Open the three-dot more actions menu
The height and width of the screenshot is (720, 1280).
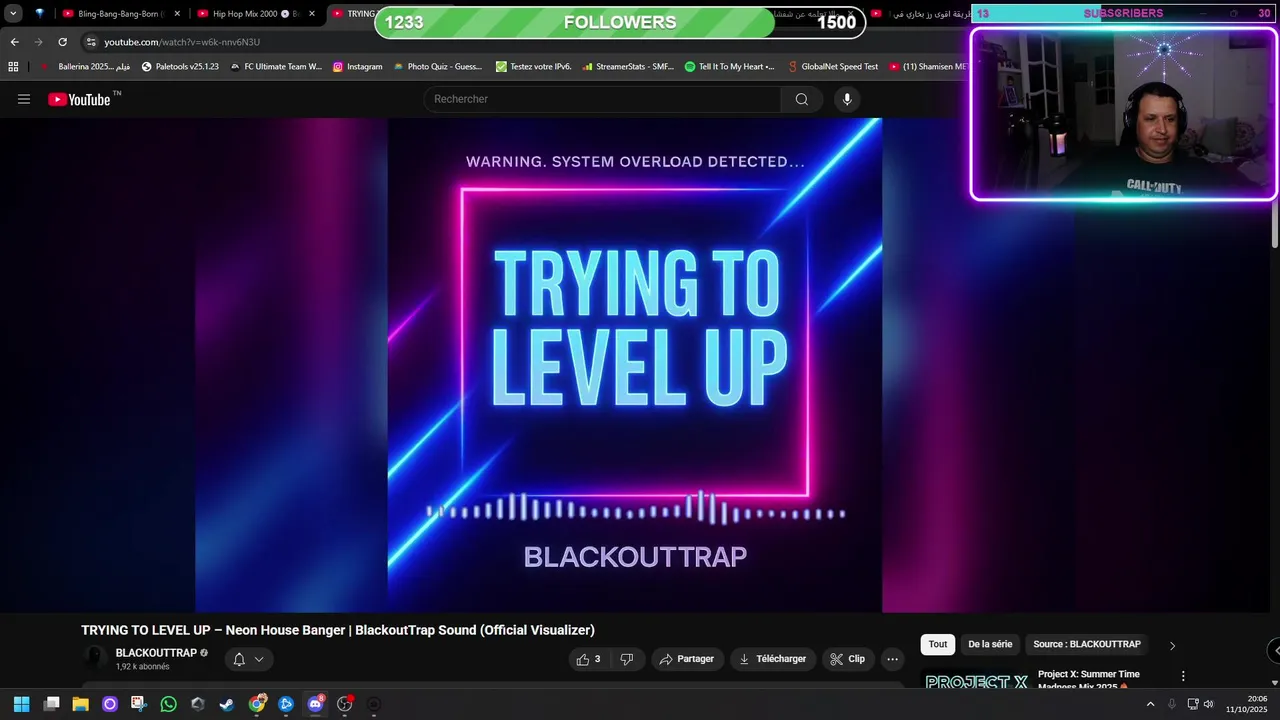pyautogui.click(x=892, y=659)
